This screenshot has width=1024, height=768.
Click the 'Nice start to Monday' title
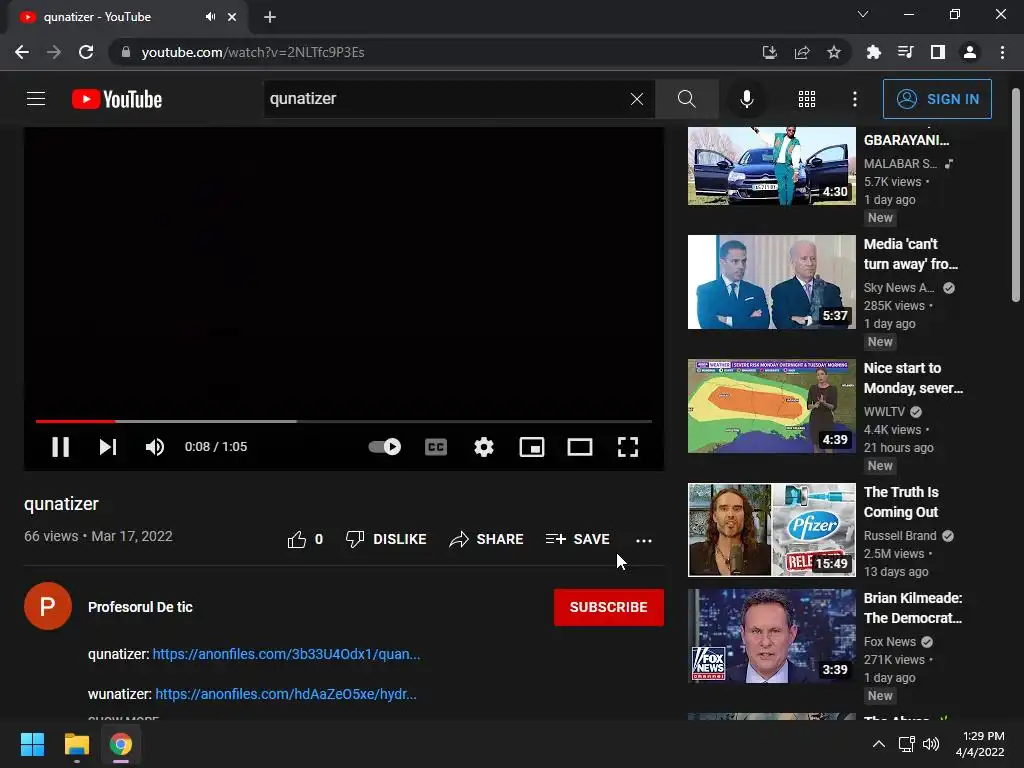point(913,378)
